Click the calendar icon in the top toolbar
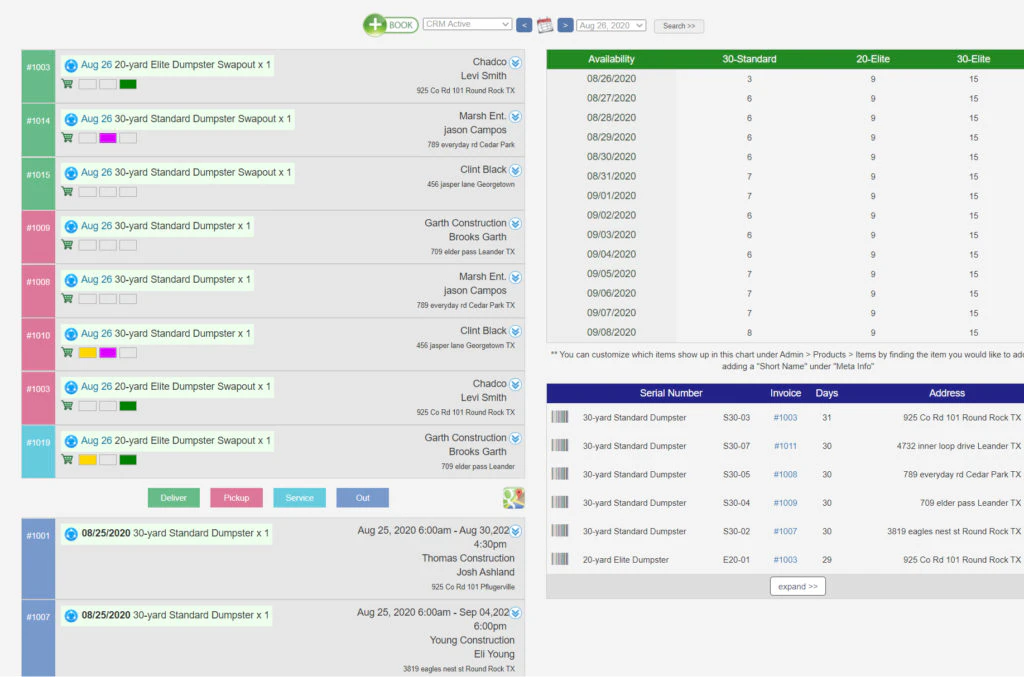 pyautogui.click(x=543, y=23)
